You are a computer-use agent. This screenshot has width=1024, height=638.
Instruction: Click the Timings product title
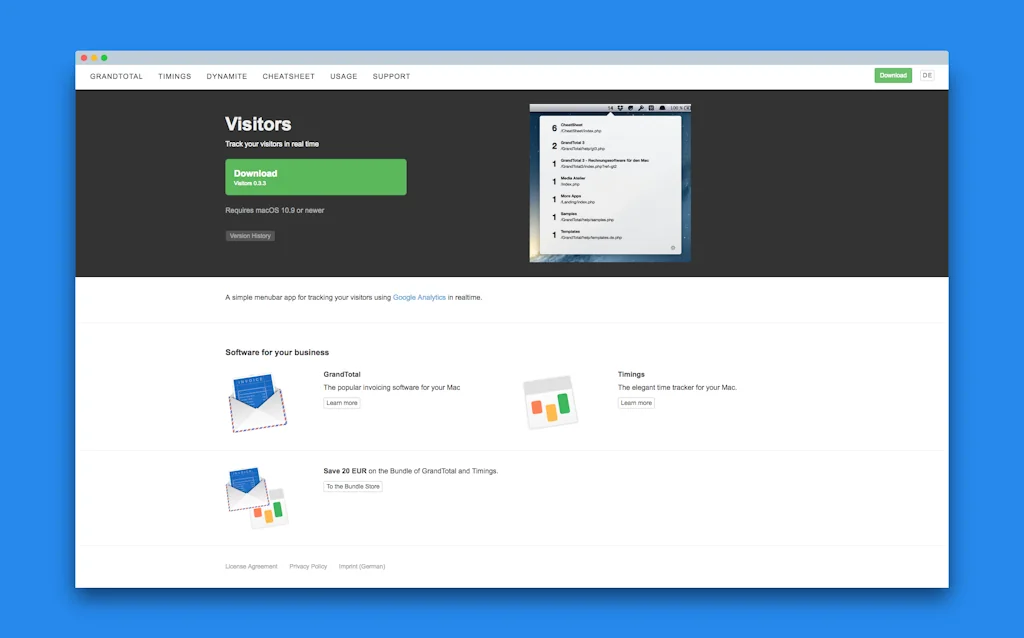click(631, 374)
